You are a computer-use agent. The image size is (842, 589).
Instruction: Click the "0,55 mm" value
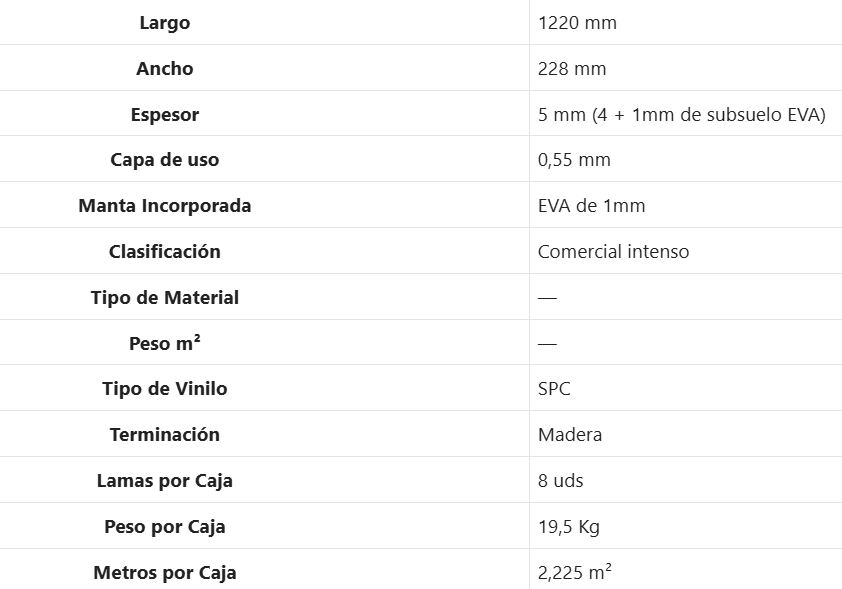click(574, 160)
